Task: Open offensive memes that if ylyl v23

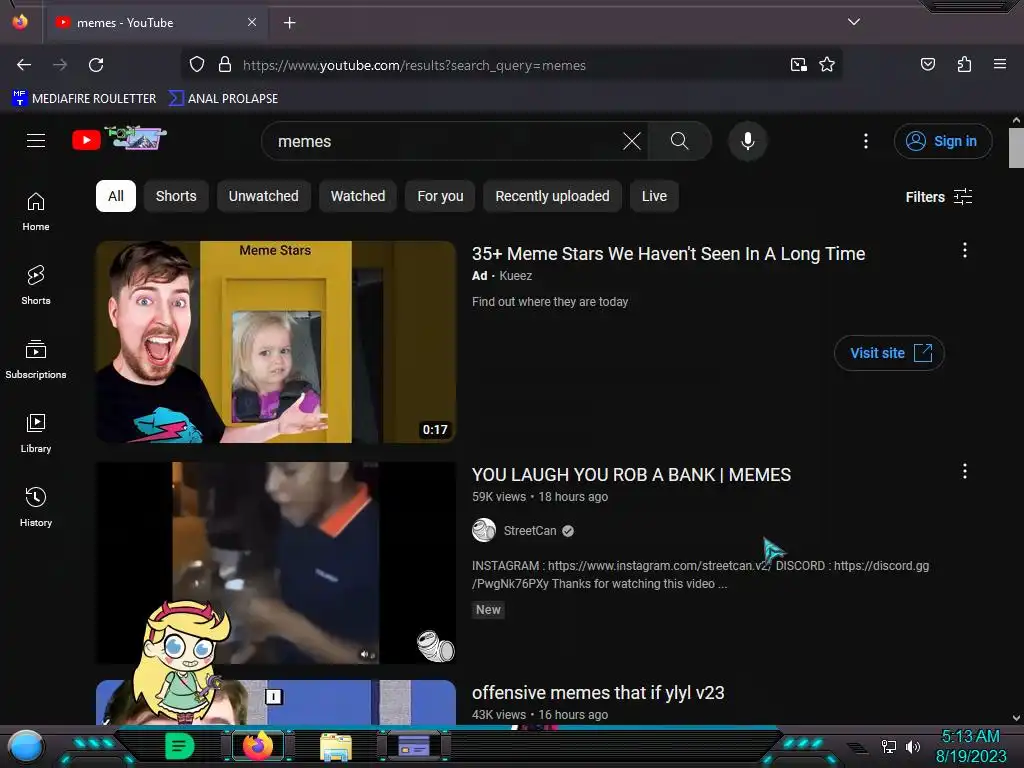Action: (x=598, y=693)
